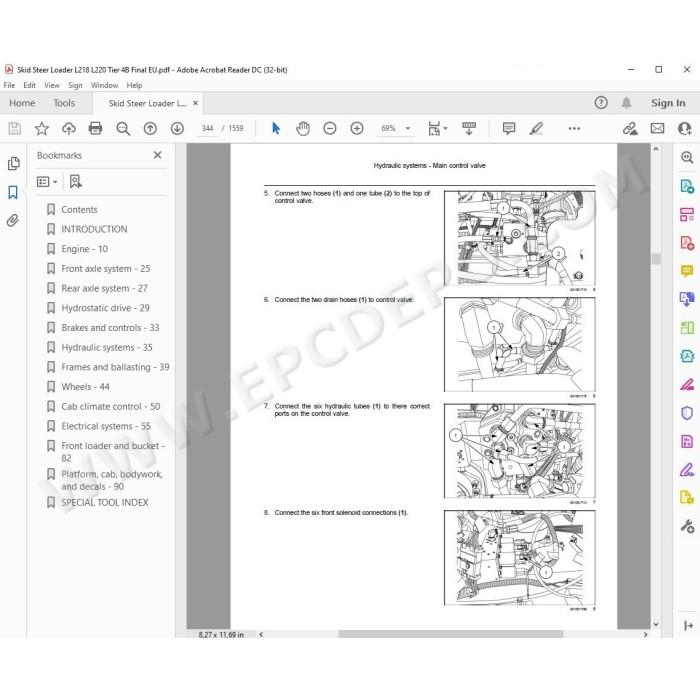Open More Tools wrench in right pane
The height and width of the screenshot is (700, 700).
[x=687, y=527]
